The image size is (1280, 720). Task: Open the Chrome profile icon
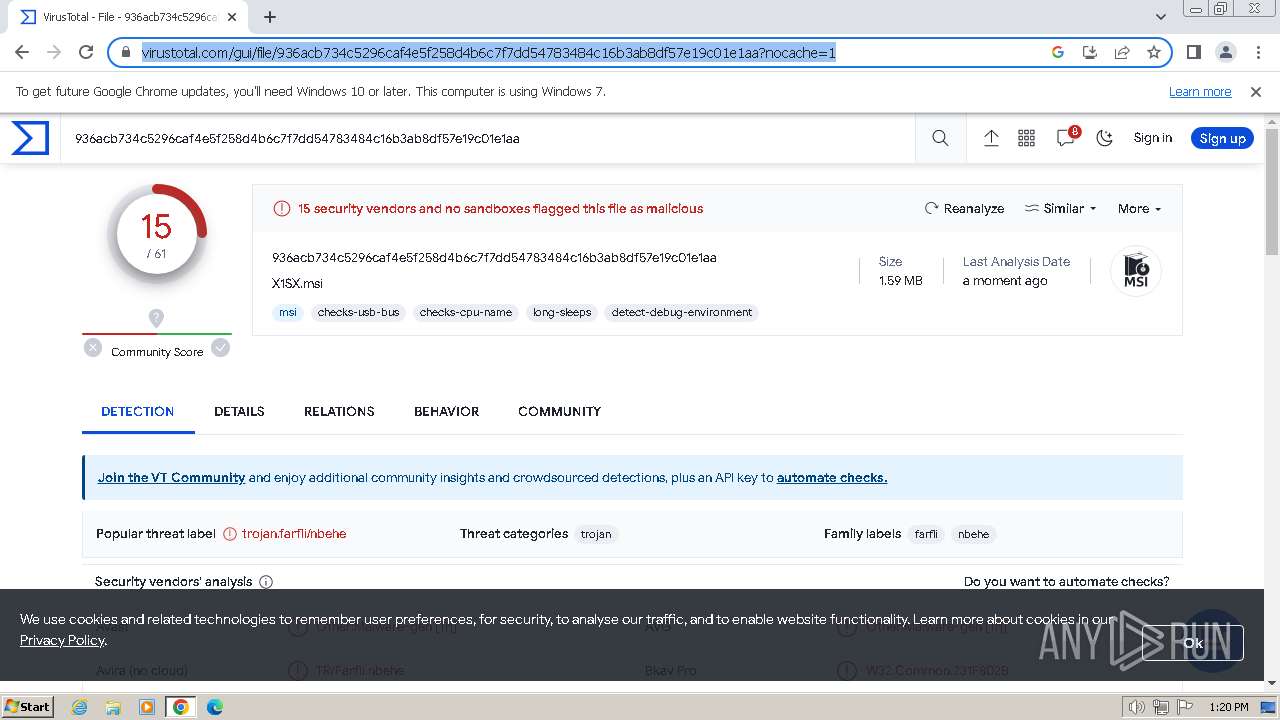[x=1225, y=53]
